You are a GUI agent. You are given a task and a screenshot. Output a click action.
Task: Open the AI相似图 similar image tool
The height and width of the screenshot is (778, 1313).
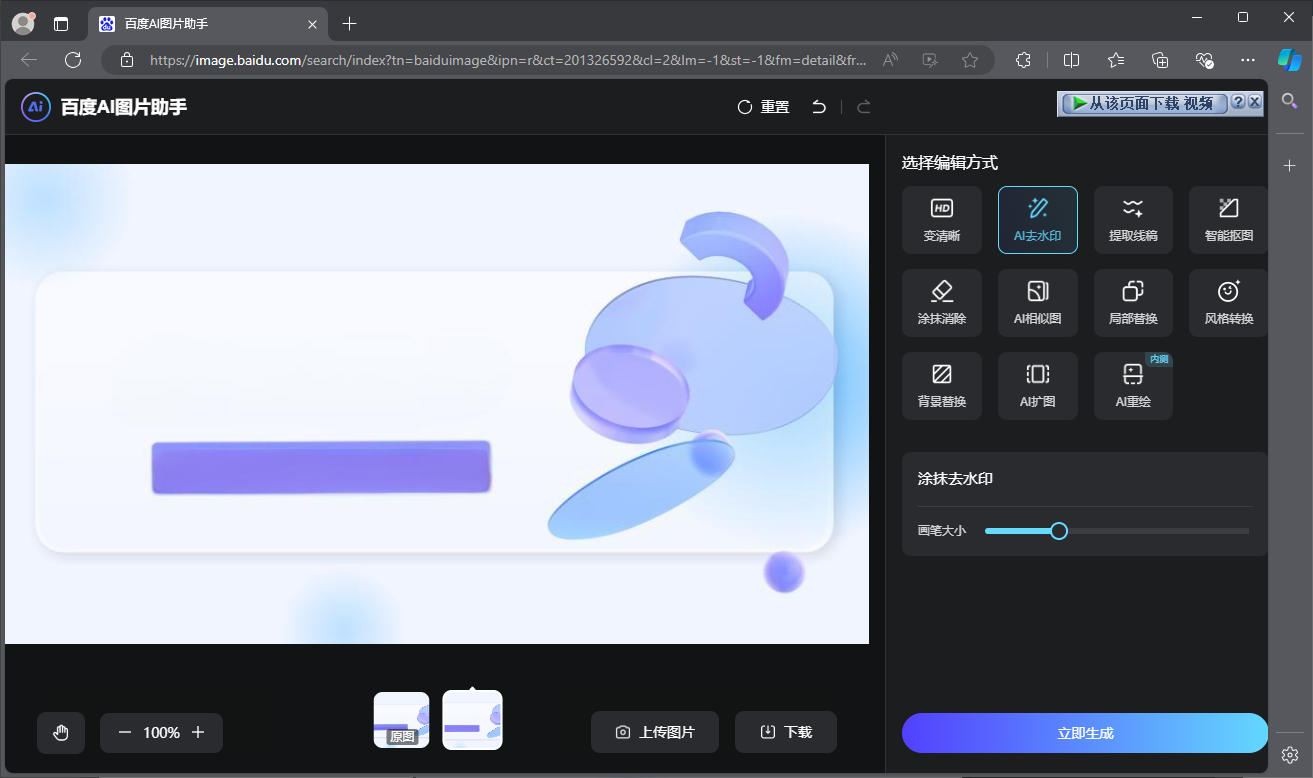pyautogui.click(x=1037, y=303)
